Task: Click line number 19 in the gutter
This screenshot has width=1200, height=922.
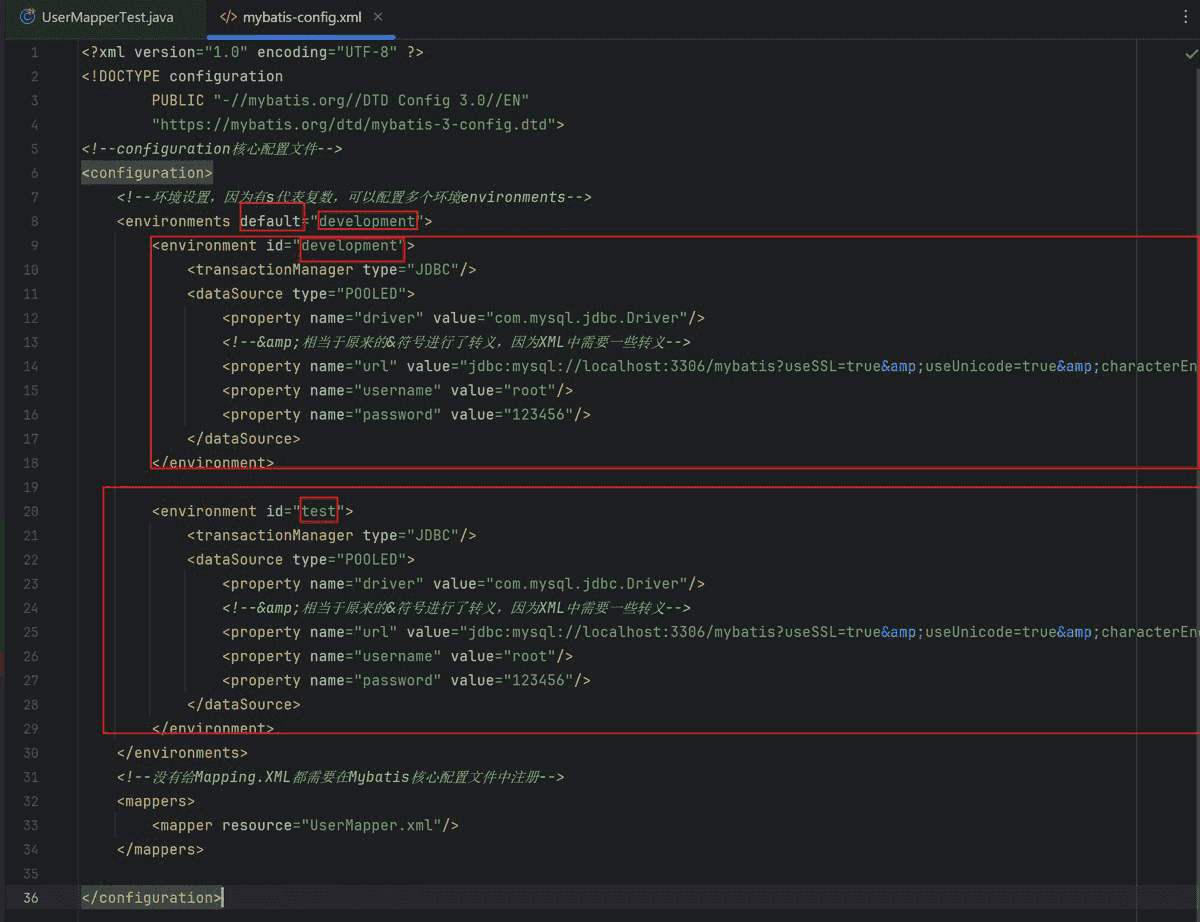Action: pyautogui.click(x=30, y=487)
